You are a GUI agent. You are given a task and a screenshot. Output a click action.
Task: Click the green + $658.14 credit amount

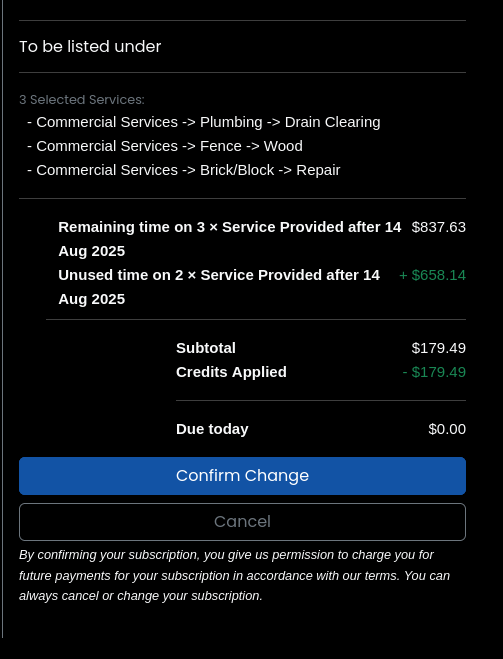(x=432, y=275)
